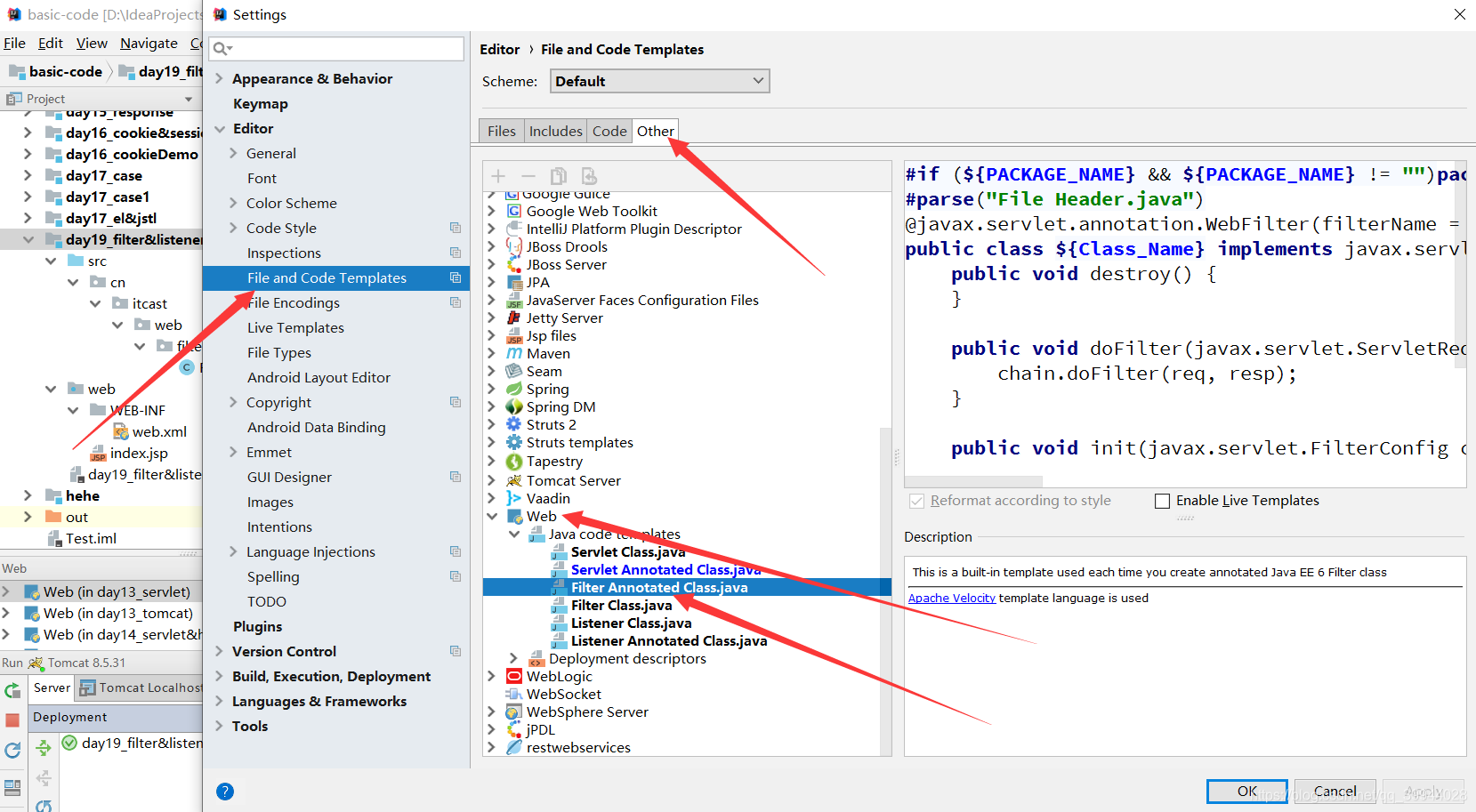Click the Cancel button
This screenshot has width=1476, height=812.
(x=1335, y=791)
